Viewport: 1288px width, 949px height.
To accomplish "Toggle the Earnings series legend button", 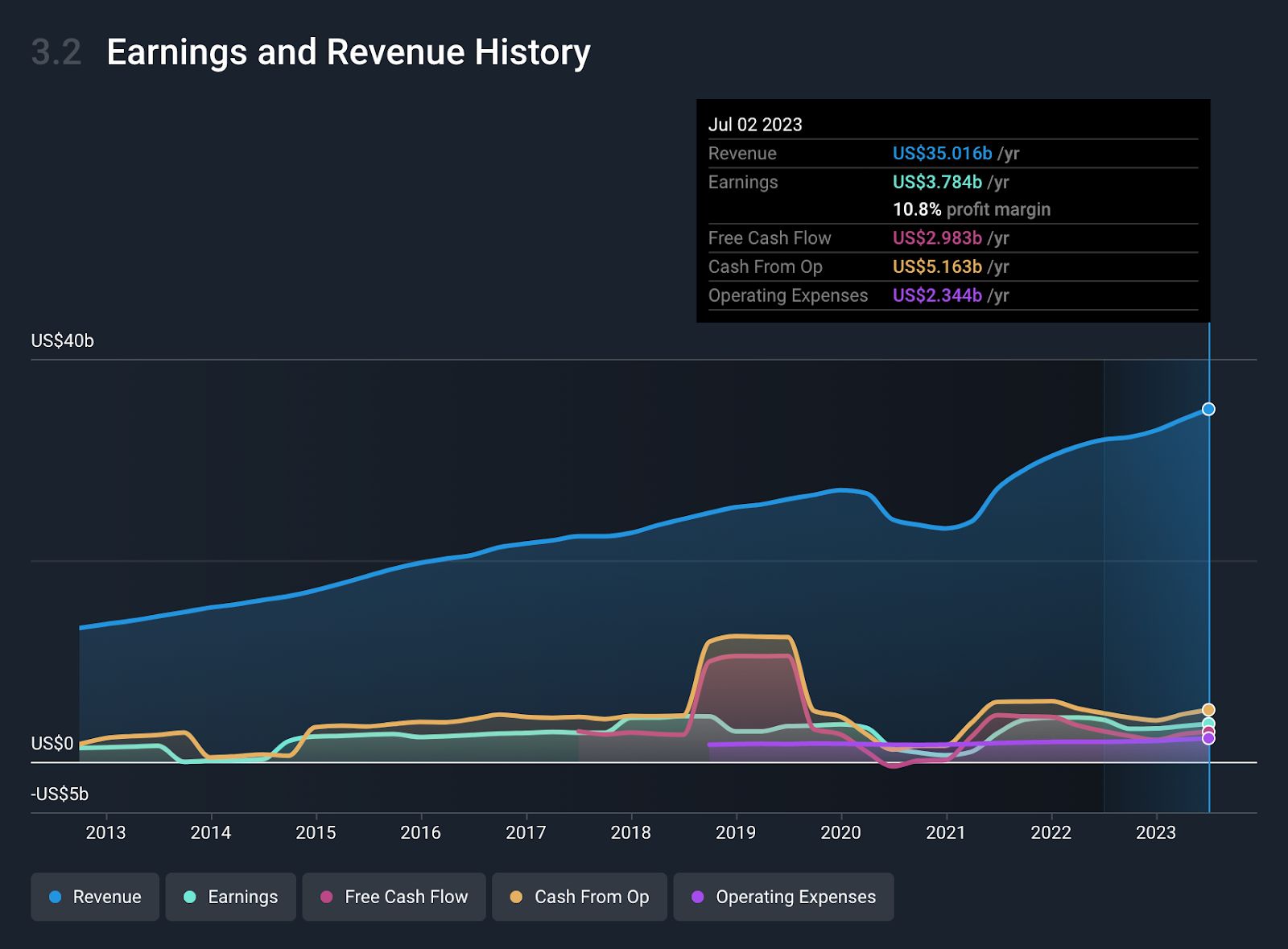I will (x=231, y=897).
